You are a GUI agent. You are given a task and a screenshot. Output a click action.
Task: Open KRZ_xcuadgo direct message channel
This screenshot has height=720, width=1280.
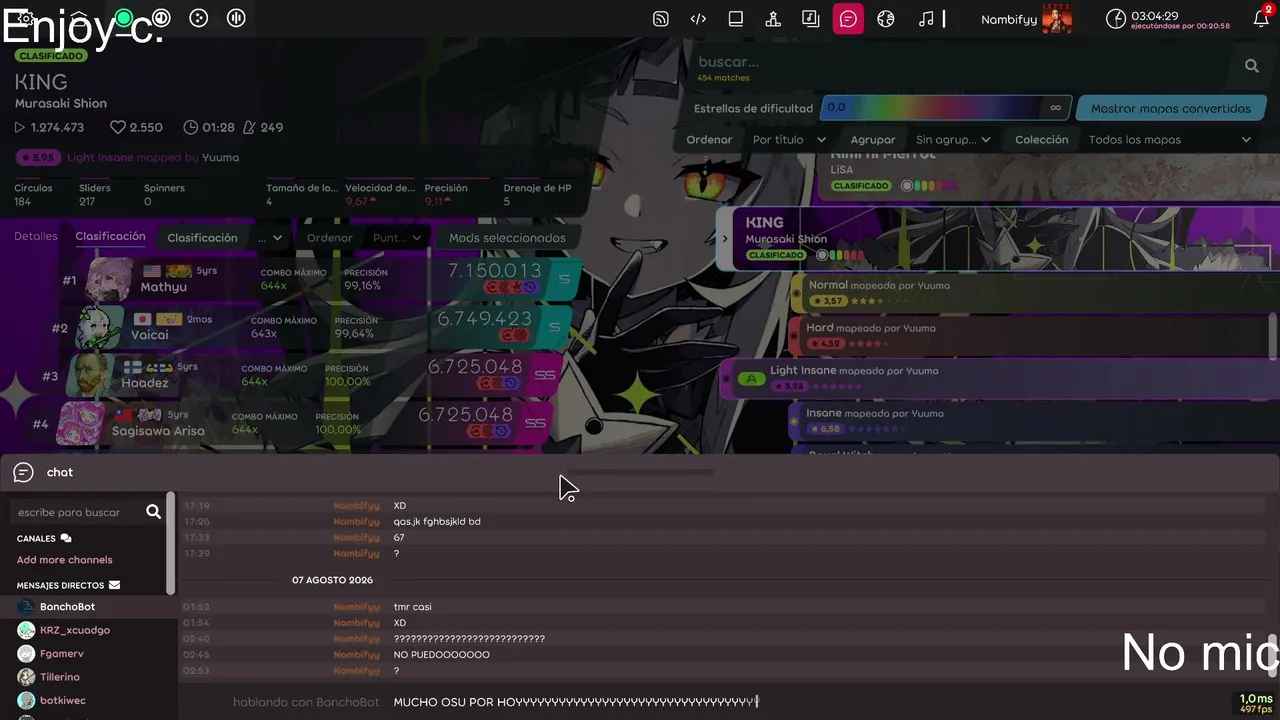pos(88,630)
